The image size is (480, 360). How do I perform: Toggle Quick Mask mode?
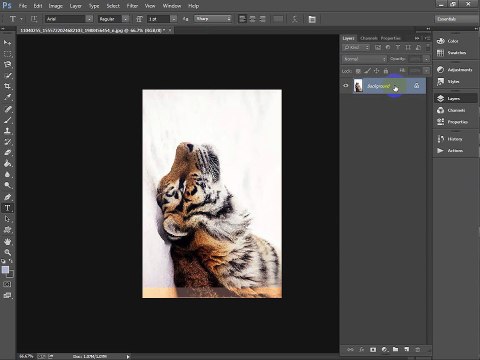pos(7,284)
